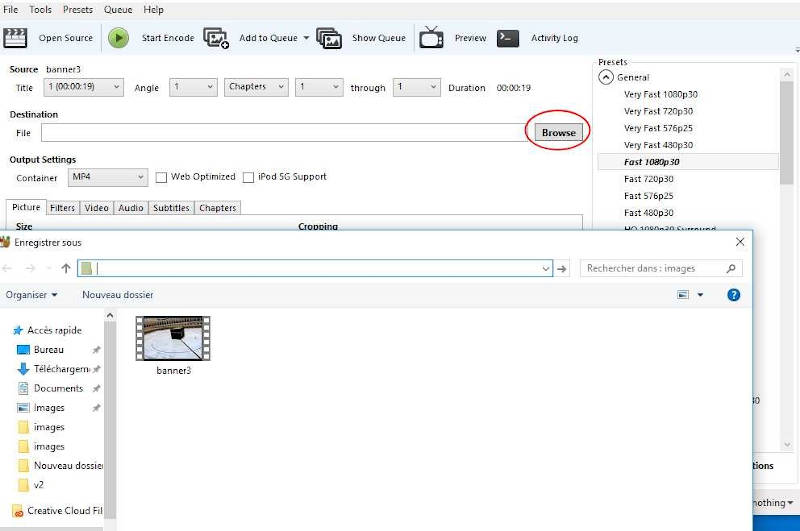
Task: Click the Rechercher dans : images search box
Action: pyautogui.click(x=661, y=268)
